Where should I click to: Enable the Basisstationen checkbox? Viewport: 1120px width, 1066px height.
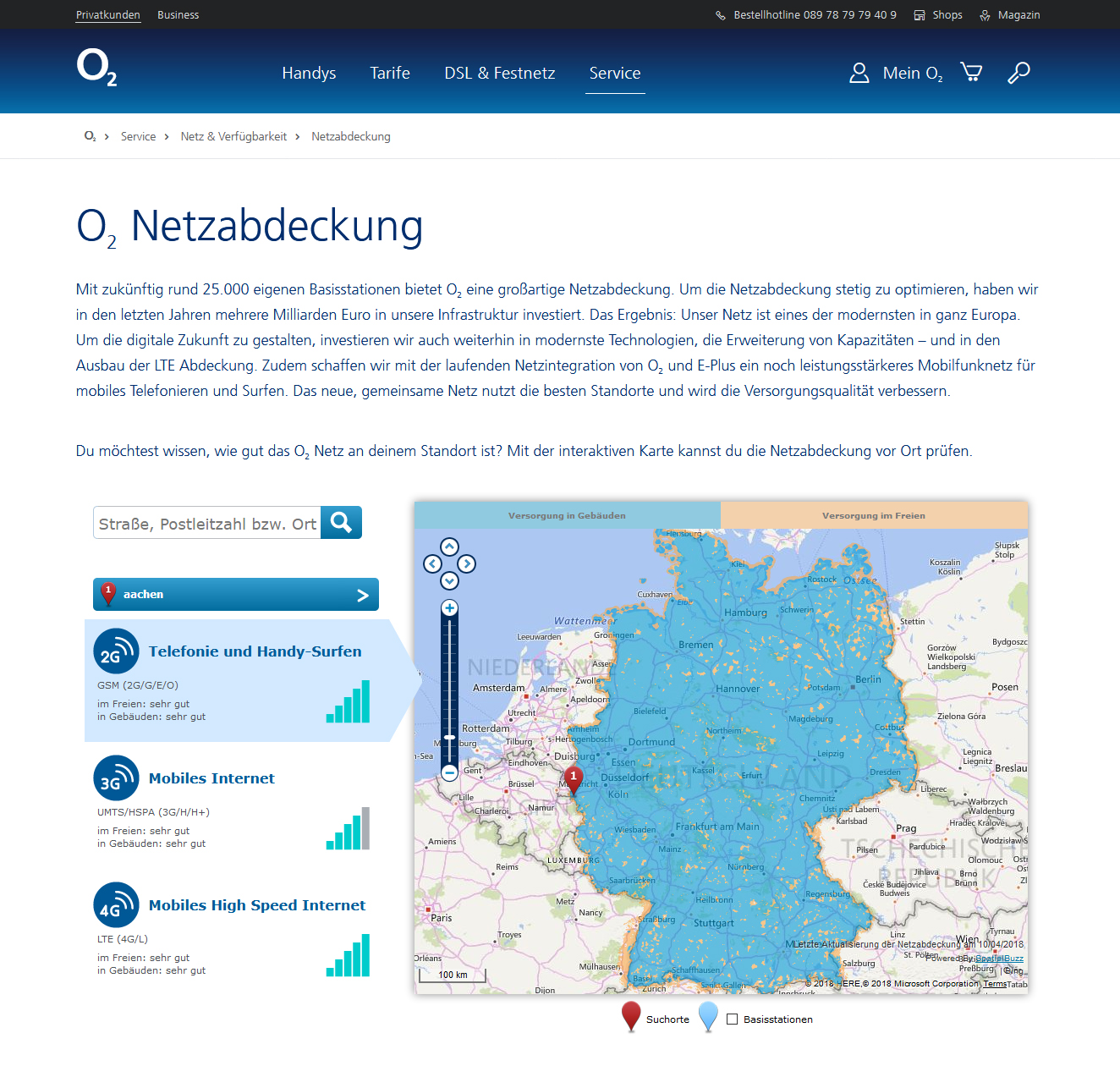[x=733, y=1019]
